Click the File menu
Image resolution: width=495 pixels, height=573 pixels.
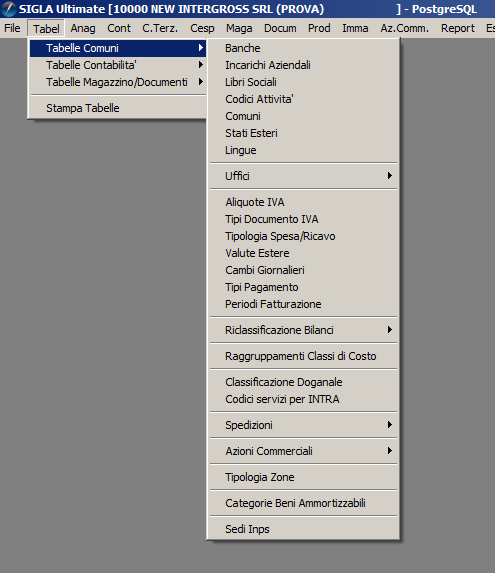12,28
